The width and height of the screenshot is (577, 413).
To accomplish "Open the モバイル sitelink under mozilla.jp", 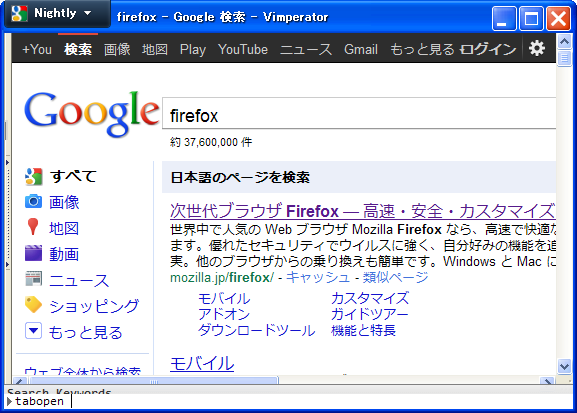I will (x=224, y=298).
